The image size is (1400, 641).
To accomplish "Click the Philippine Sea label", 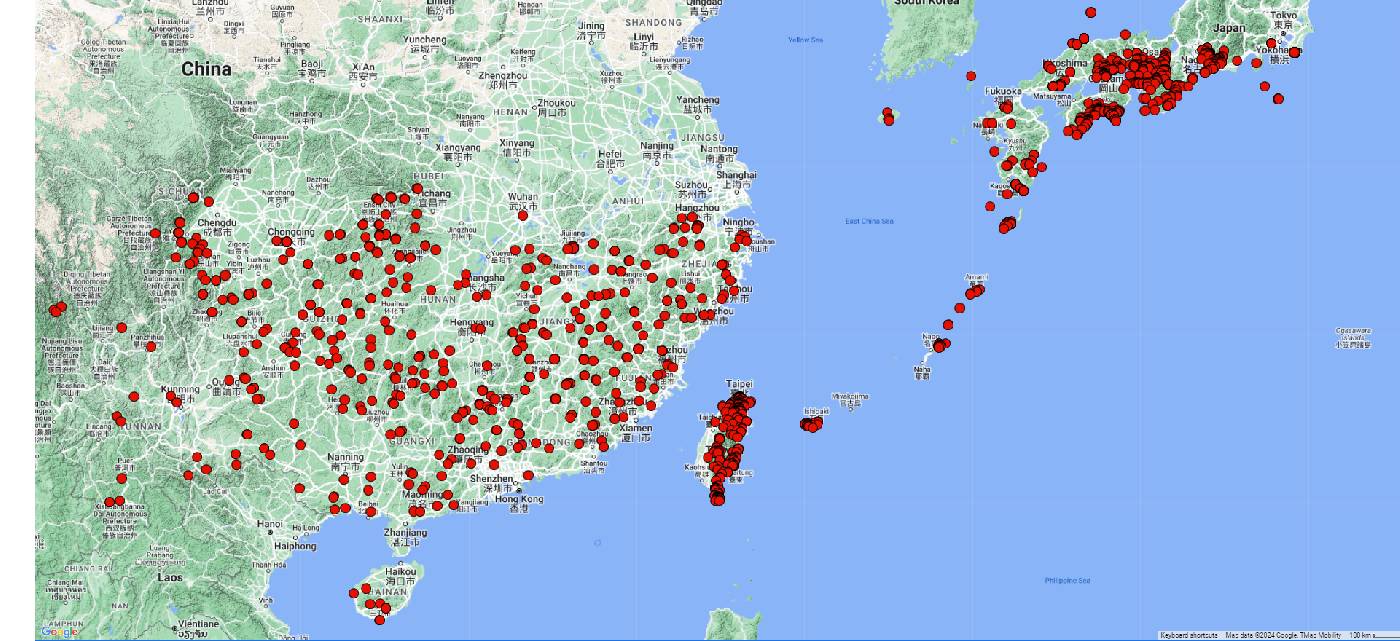I will 1067,580.
